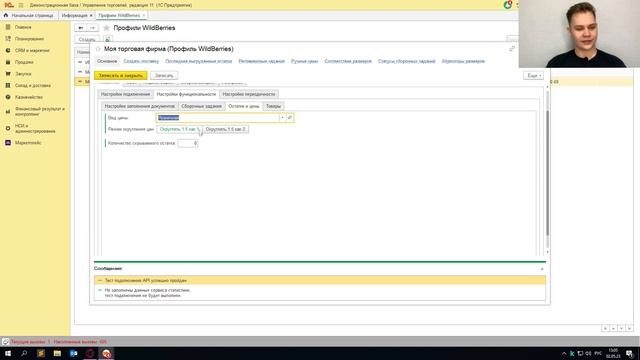
Task: Switch to the Информация tab
Action: pos(74,16)
